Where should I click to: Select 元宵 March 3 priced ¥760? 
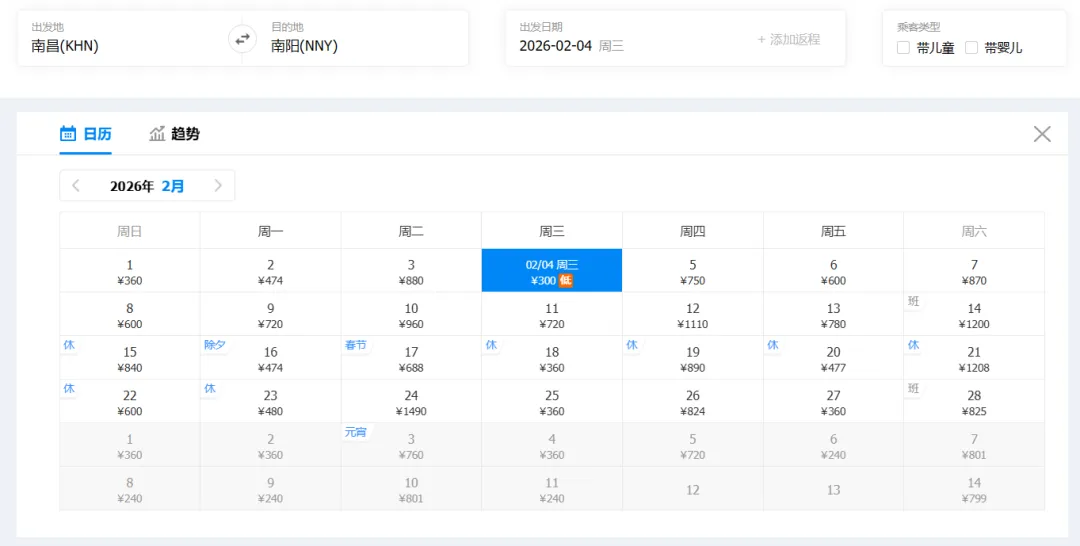pos(411,445)
